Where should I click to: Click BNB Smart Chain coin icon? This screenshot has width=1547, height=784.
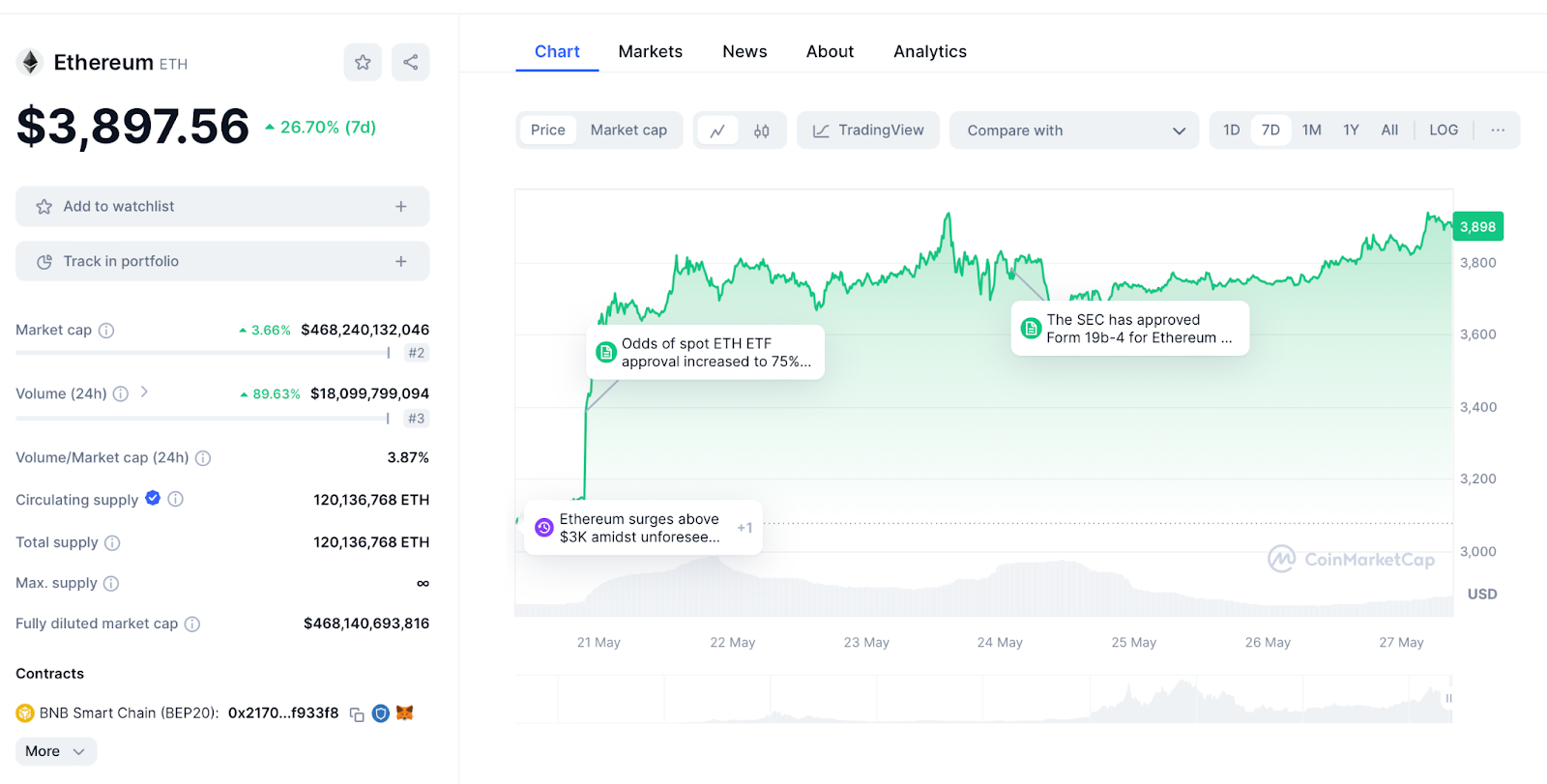25,713
